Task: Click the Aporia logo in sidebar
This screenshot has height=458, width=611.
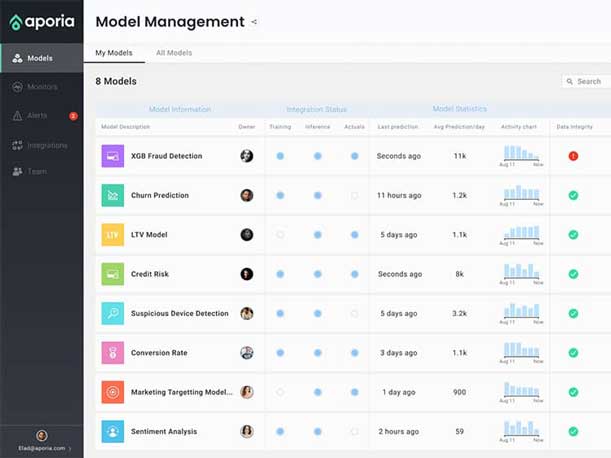Action: coord(42,22)
